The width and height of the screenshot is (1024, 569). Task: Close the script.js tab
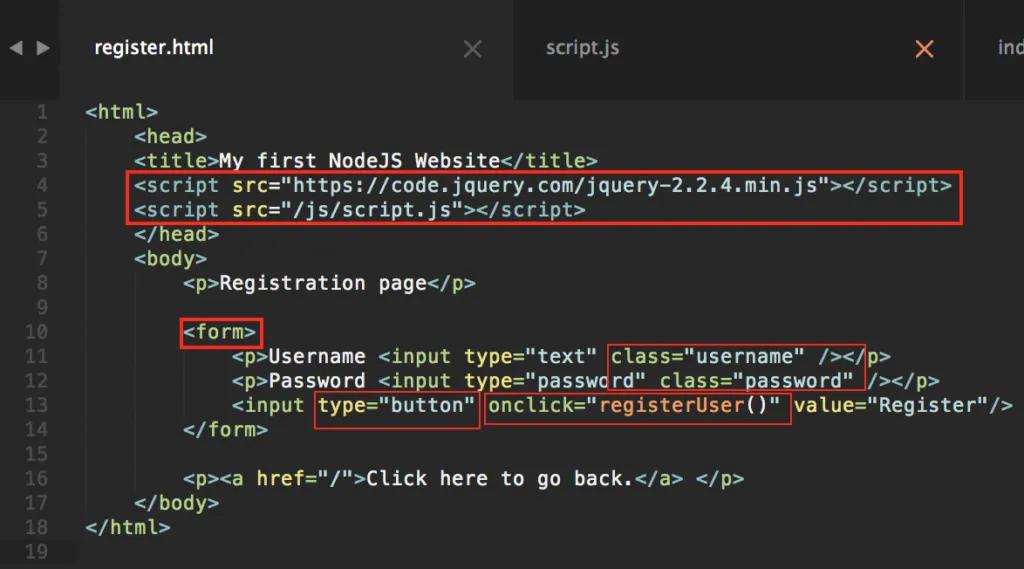click(924, 48)
